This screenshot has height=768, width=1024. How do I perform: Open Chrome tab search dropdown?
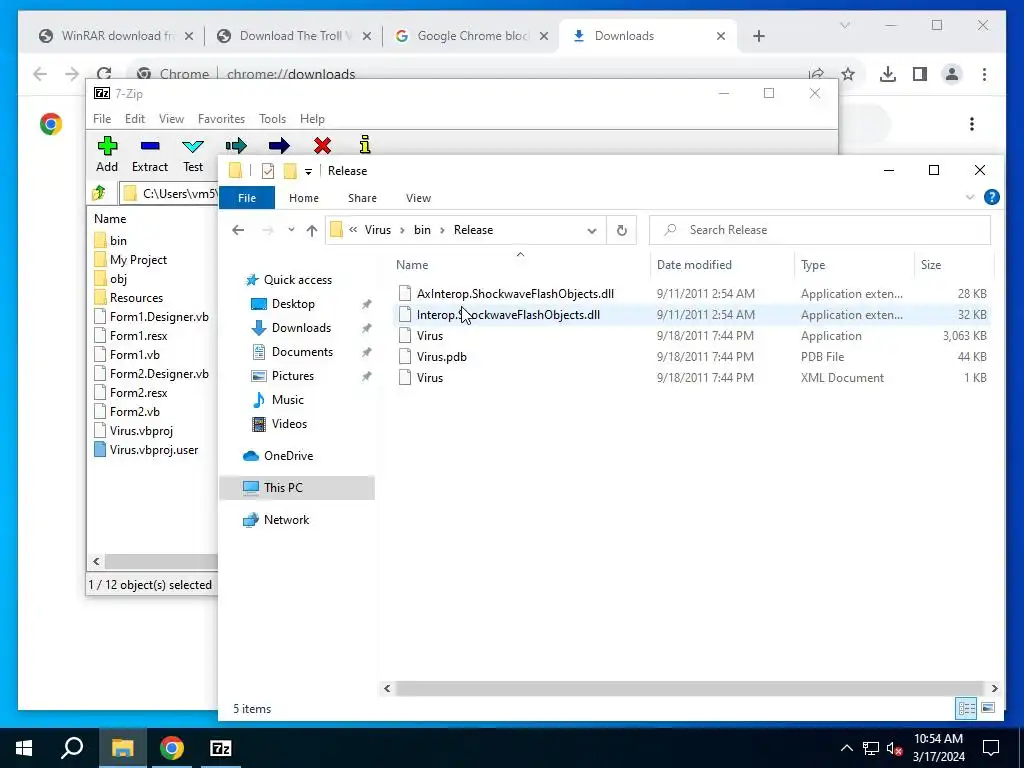[x=844, y=25]
